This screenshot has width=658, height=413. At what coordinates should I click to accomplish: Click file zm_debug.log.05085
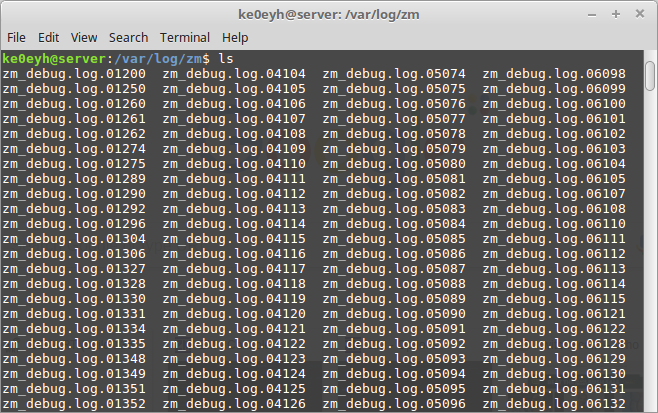click(x=394, y=239)
